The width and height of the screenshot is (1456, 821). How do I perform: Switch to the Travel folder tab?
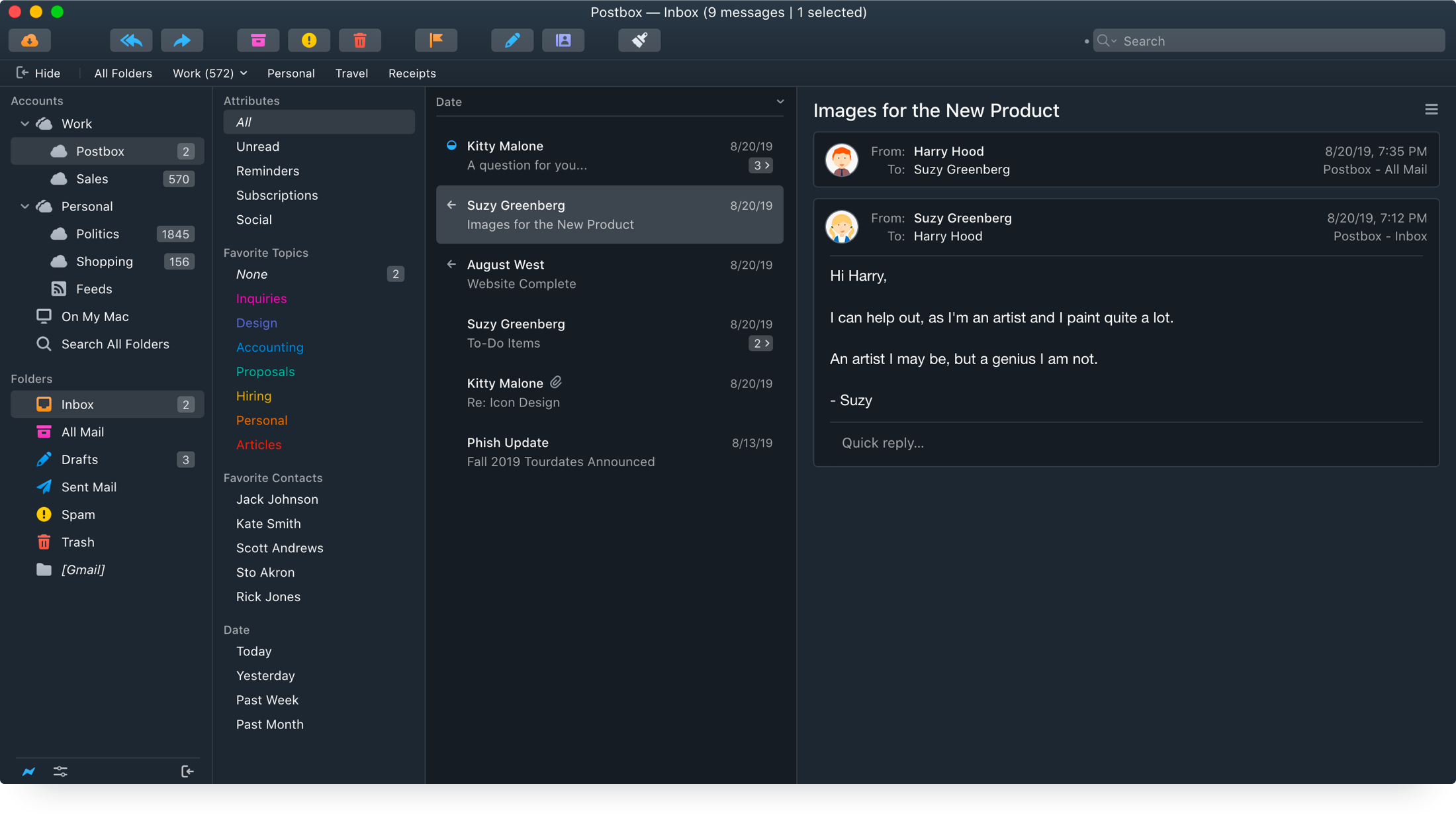351,73
